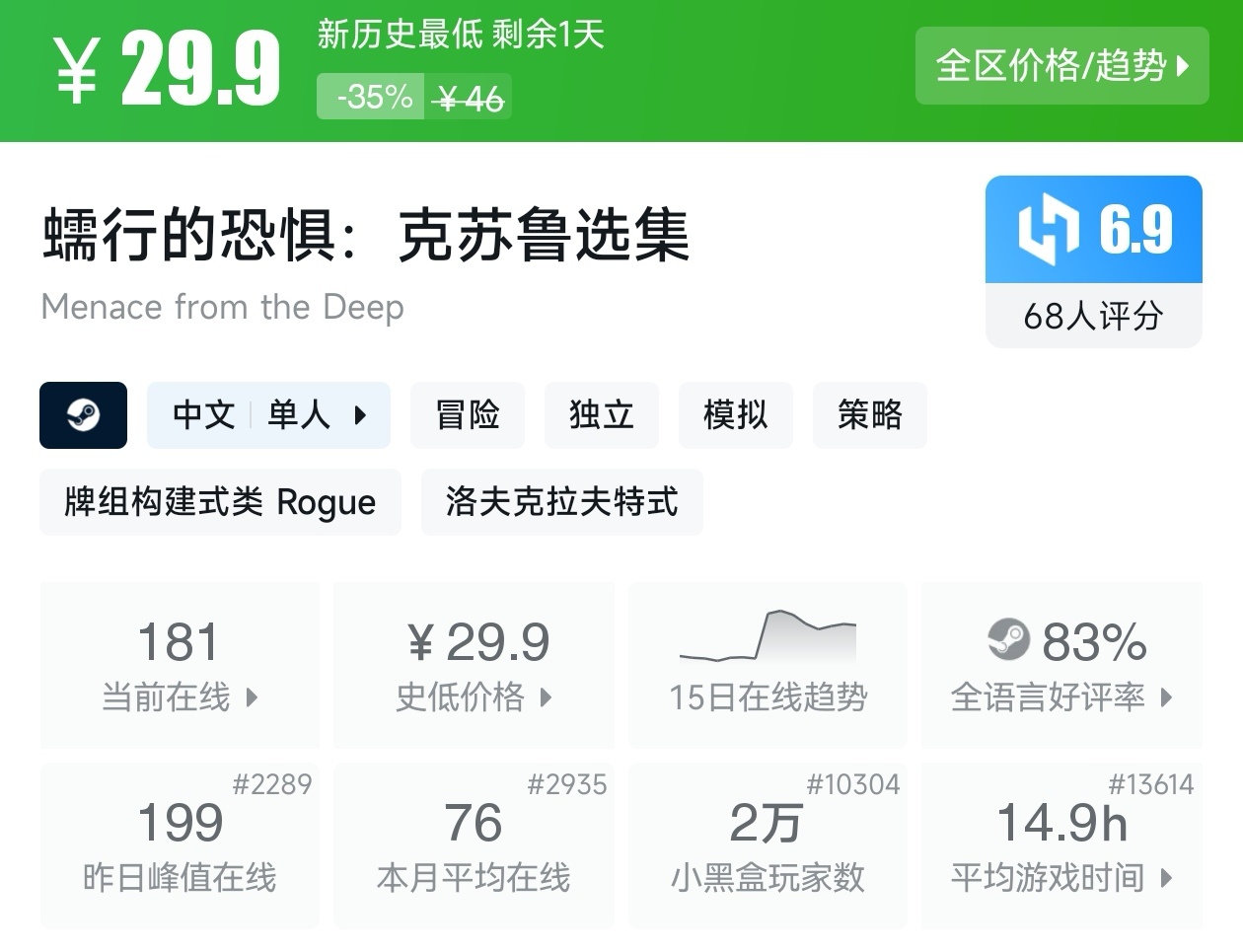Expand the 中文 单人 language details arrow

click(360, 415)
